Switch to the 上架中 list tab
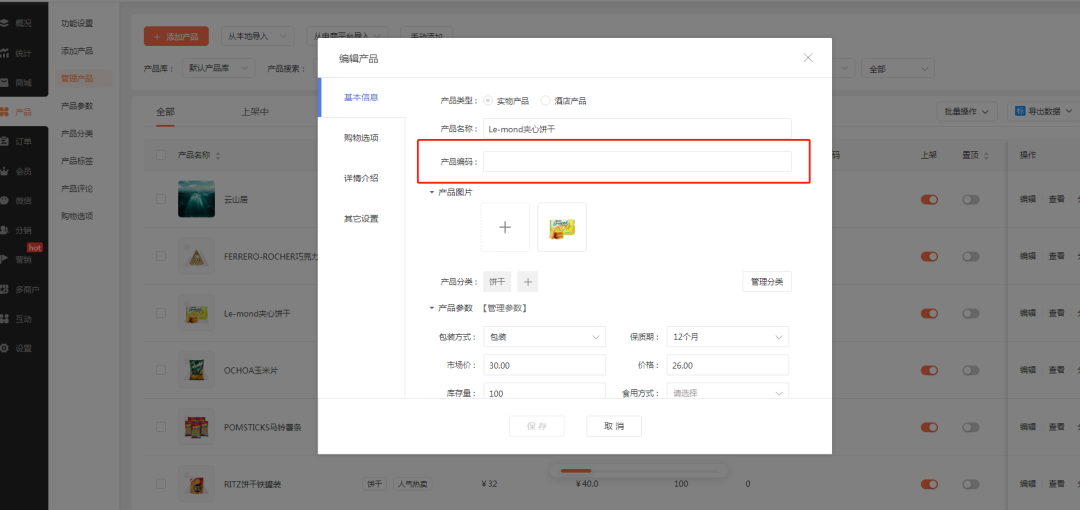Image resolution: width=1080 pixels, height=510 pixels. (x=255, y=112)
